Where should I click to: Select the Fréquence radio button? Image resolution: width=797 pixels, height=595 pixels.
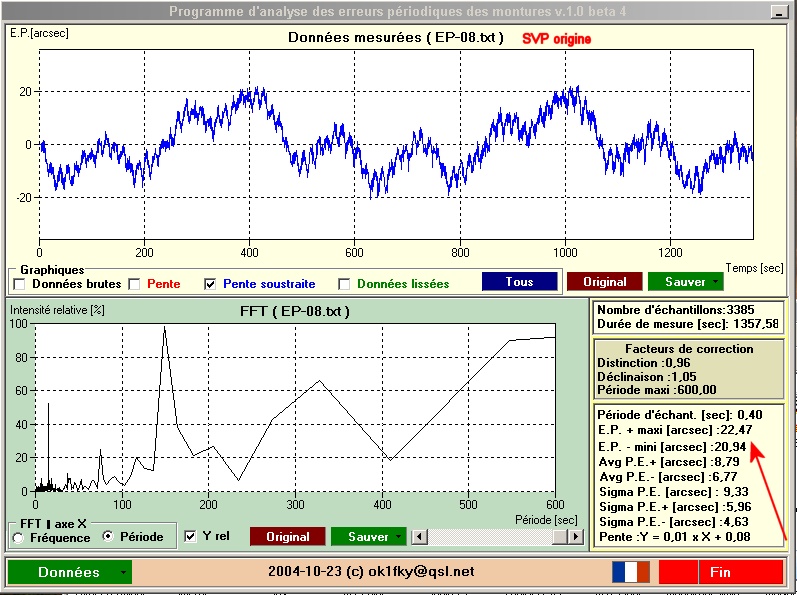pyautogui.click(x=18, y=538)
